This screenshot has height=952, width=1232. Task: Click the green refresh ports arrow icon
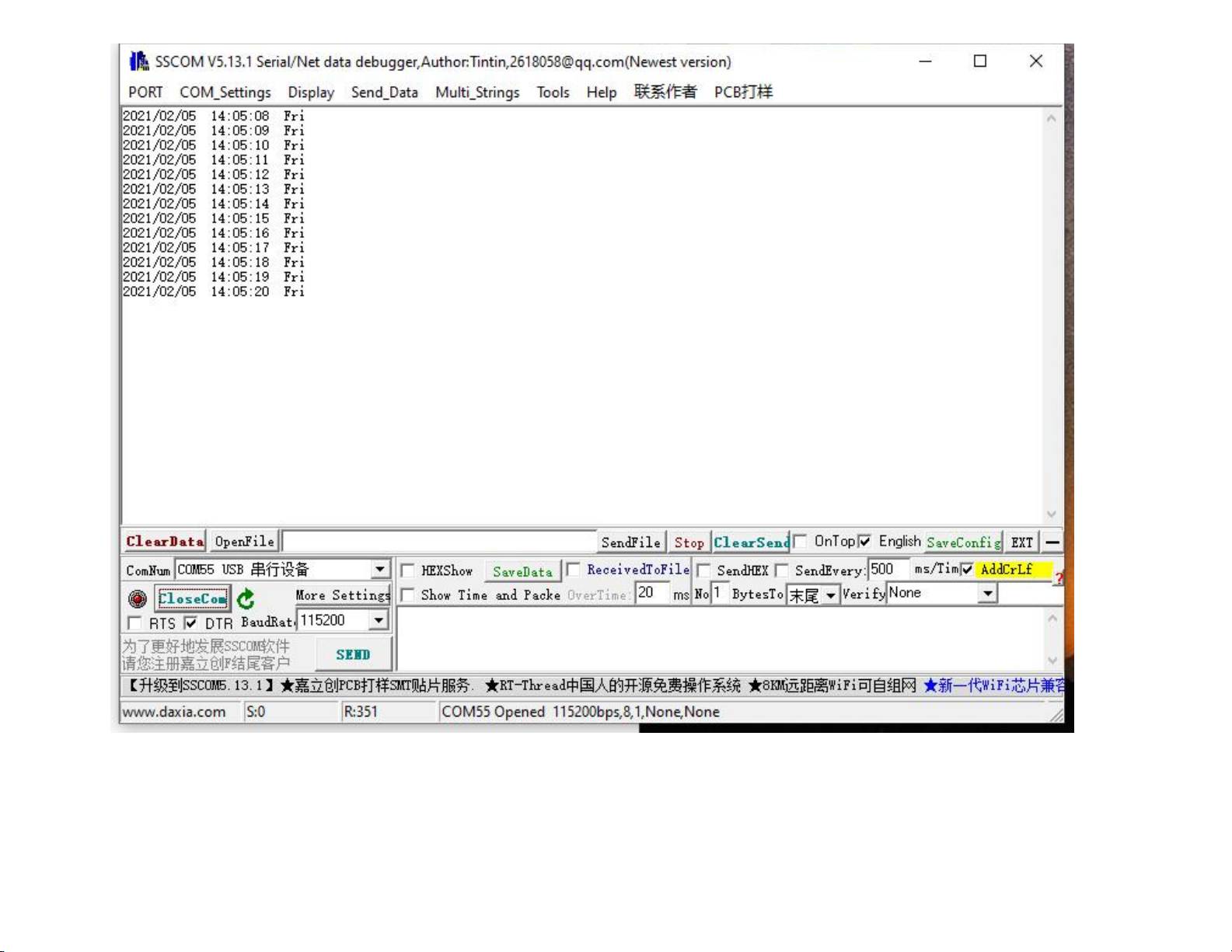(246, 598)
